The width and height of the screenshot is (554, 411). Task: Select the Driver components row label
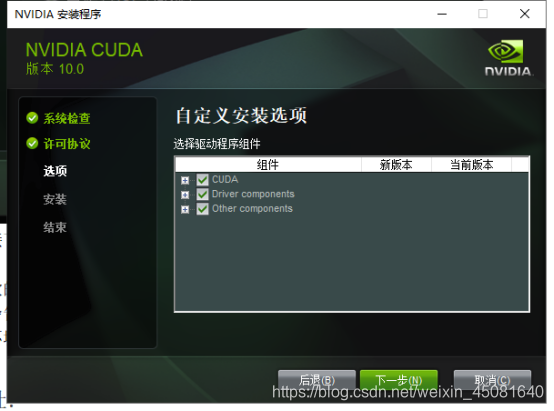pos(253,194)
